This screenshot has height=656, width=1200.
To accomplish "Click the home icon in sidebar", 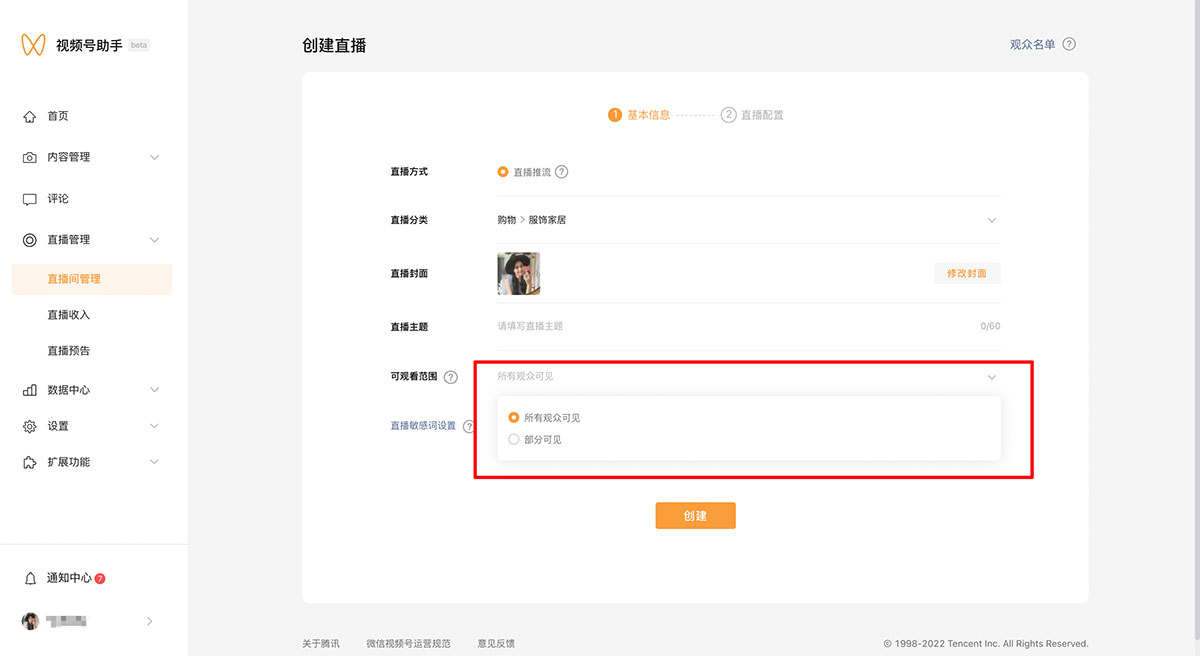I will point(30,117).
